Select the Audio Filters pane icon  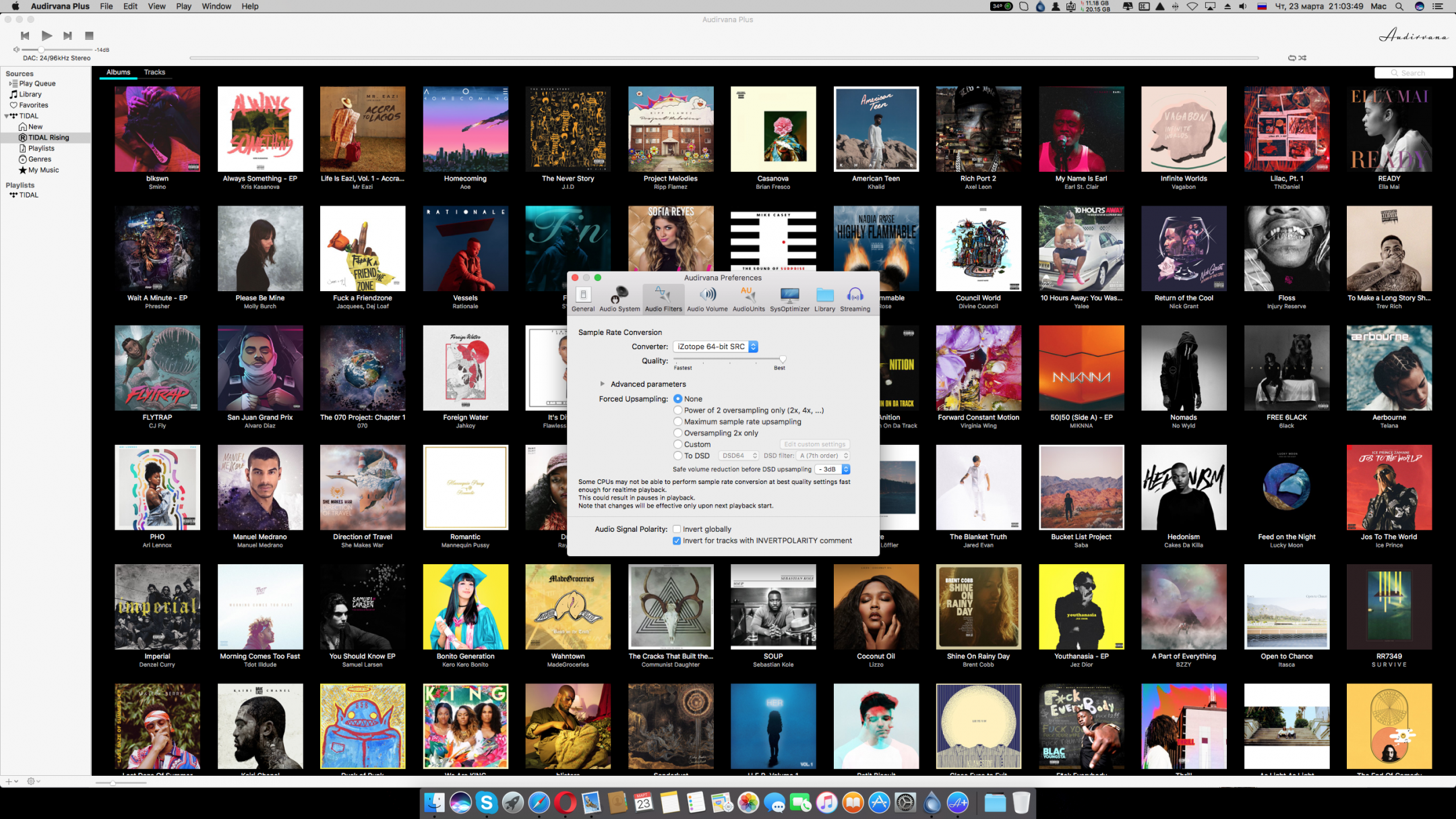(x=663, y=299)
